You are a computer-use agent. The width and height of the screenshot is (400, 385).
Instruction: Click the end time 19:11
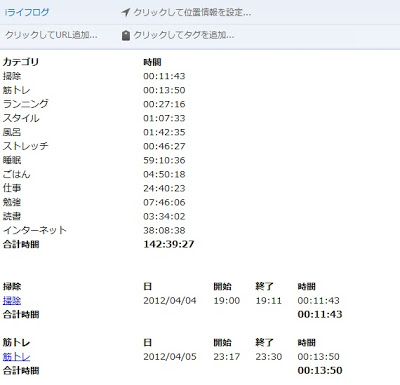pos(269,300)
